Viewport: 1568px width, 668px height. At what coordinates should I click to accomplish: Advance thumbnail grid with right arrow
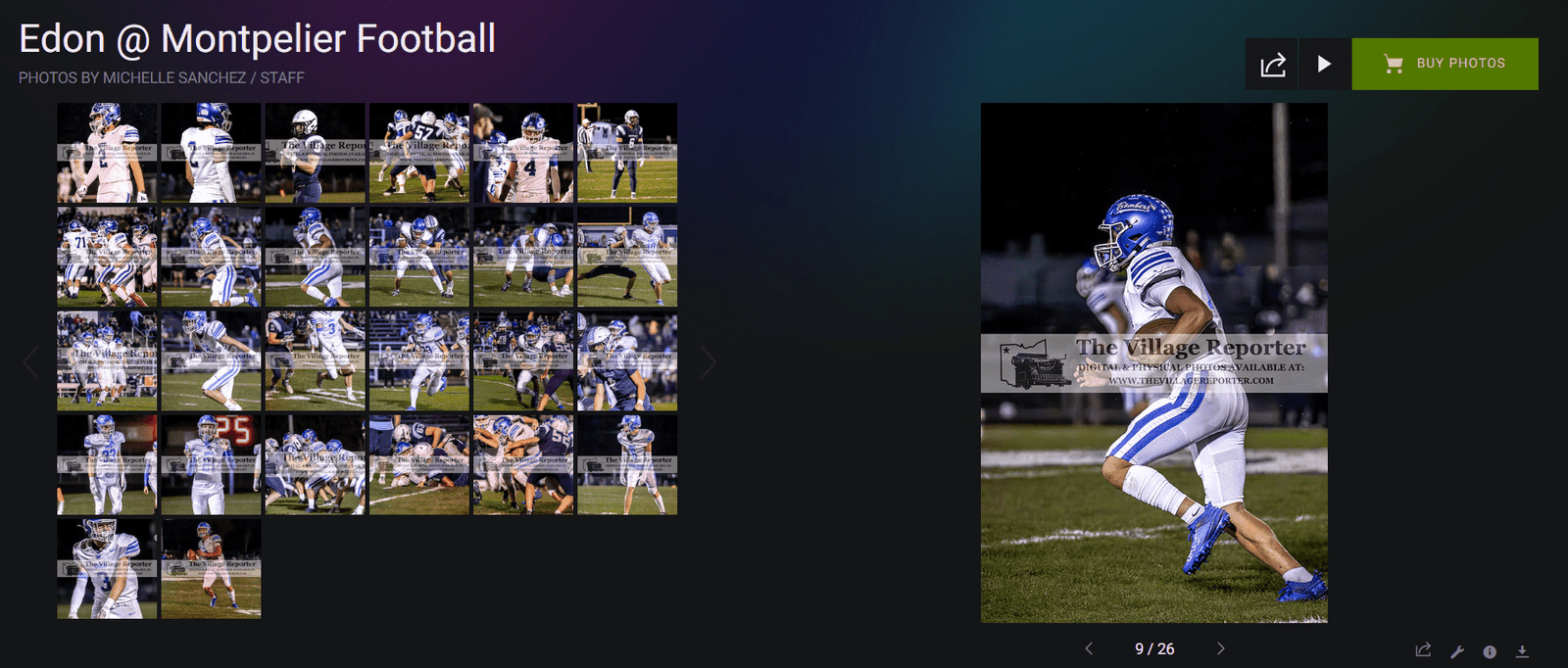coord(709,361)
